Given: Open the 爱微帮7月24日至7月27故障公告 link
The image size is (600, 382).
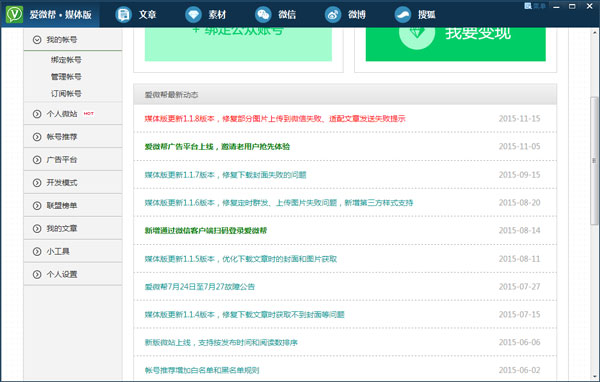Looking at the screenshot, I should [199, 287].
